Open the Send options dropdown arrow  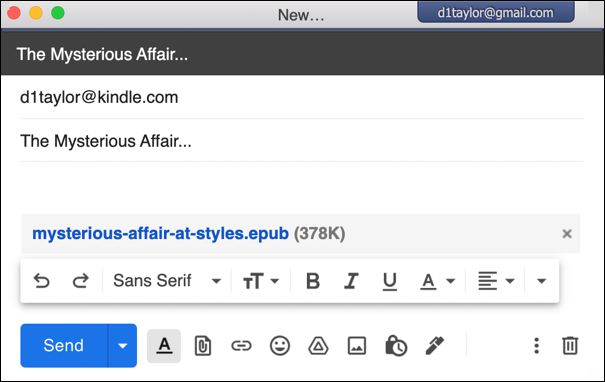pos(122,345)
